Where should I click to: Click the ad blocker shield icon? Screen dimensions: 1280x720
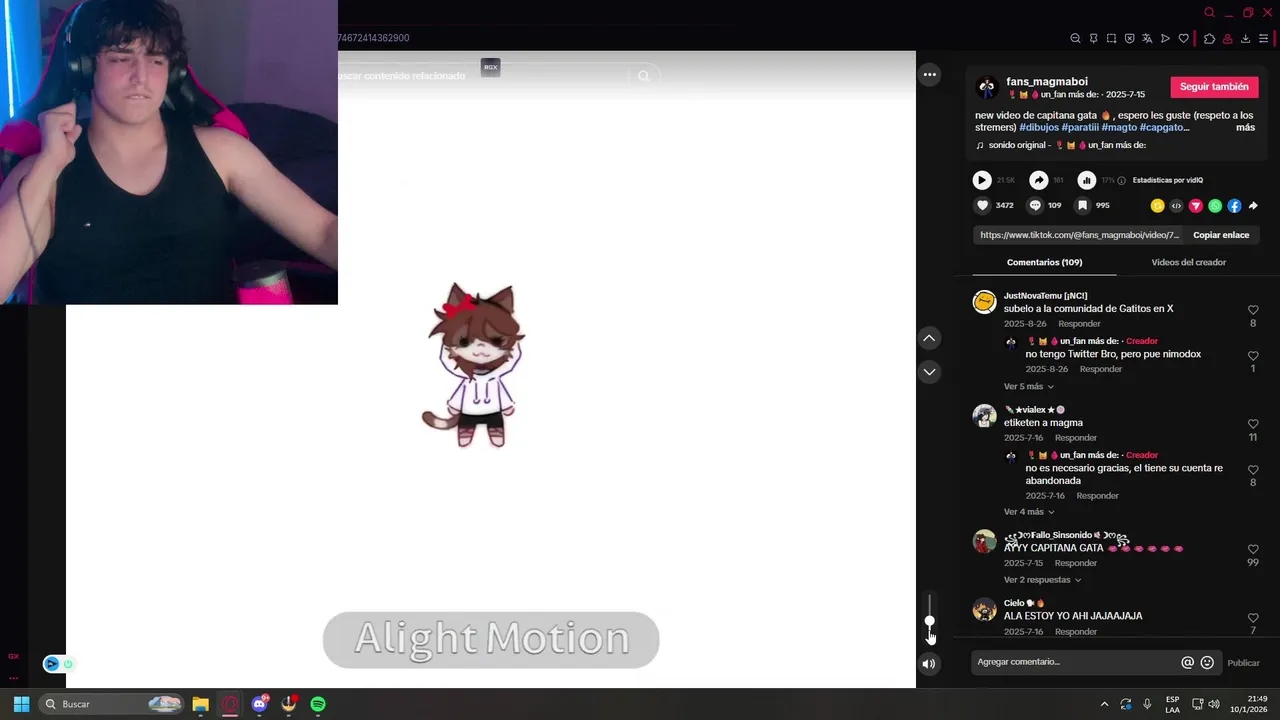coord(1129,39)
